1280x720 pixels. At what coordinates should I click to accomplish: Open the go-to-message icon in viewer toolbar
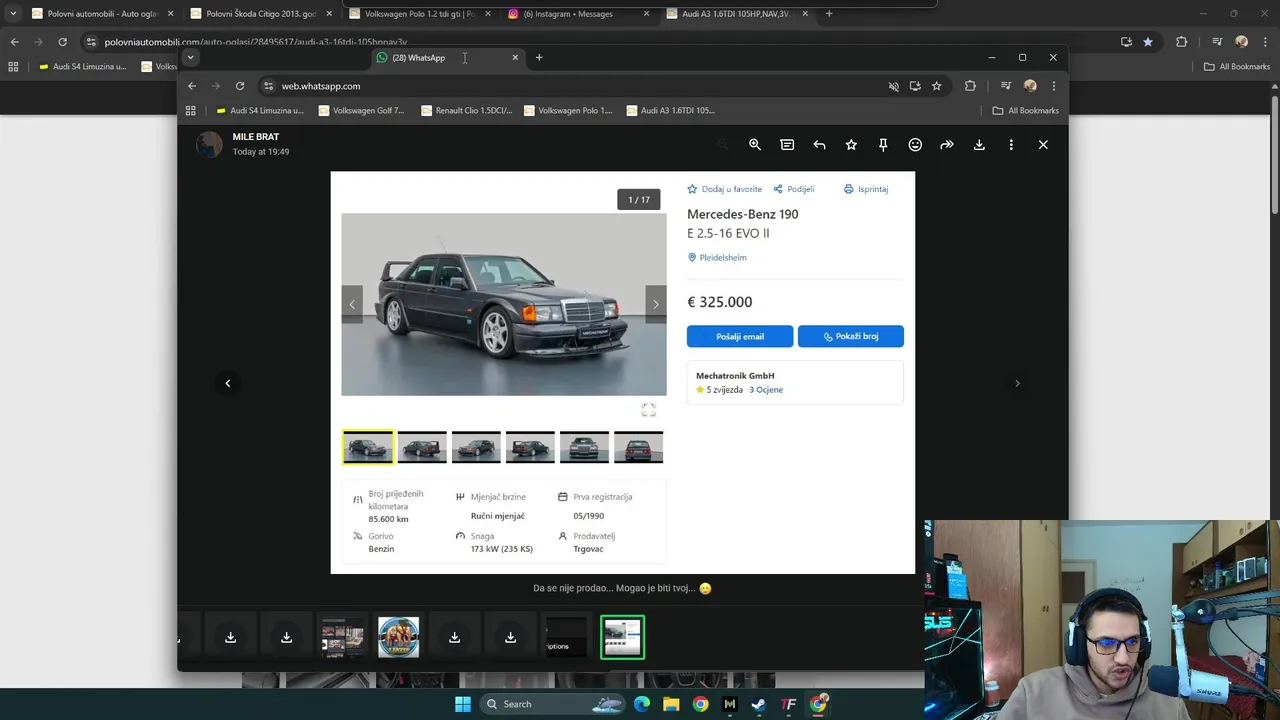(787, 145)
